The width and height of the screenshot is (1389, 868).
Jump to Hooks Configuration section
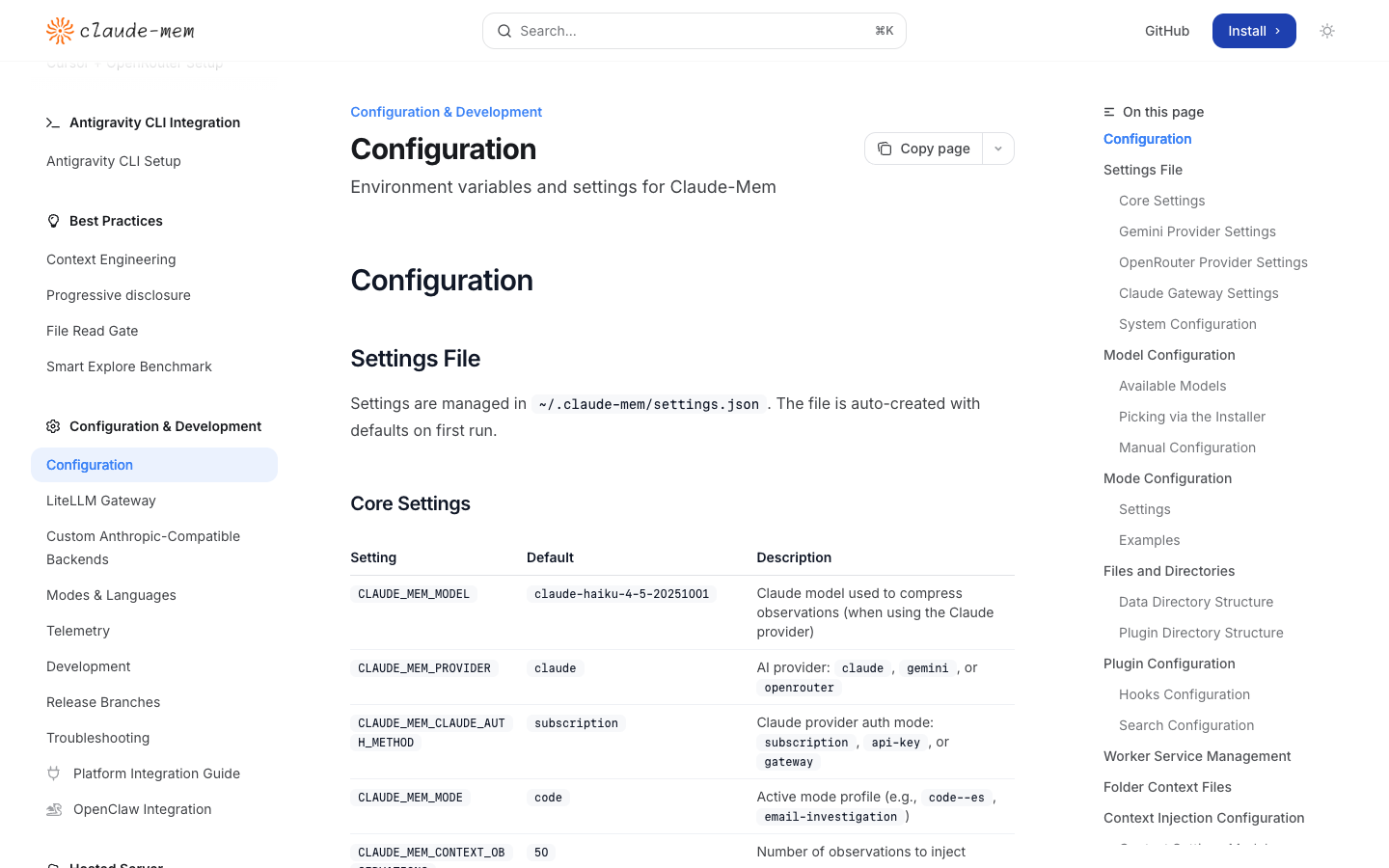tap(1185, 694)
